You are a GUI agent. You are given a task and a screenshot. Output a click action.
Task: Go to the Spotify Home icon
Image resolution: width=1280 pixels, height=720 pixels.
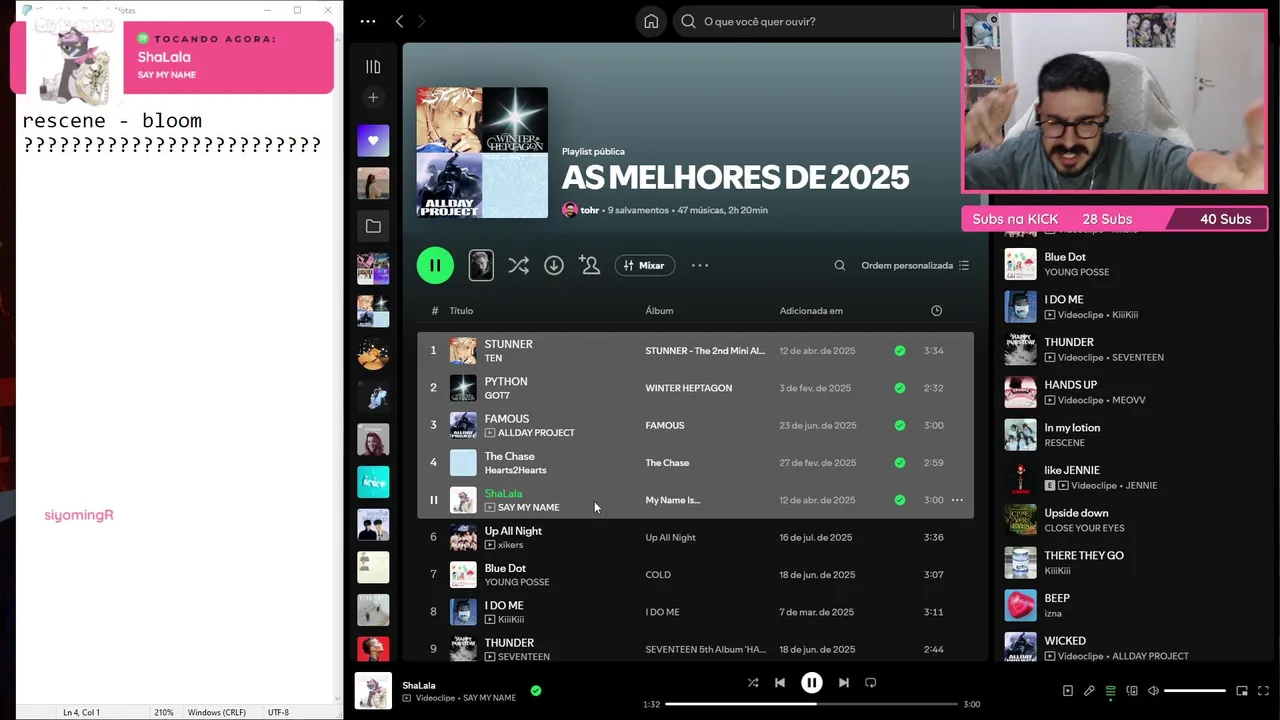click(x=651, y=21)
